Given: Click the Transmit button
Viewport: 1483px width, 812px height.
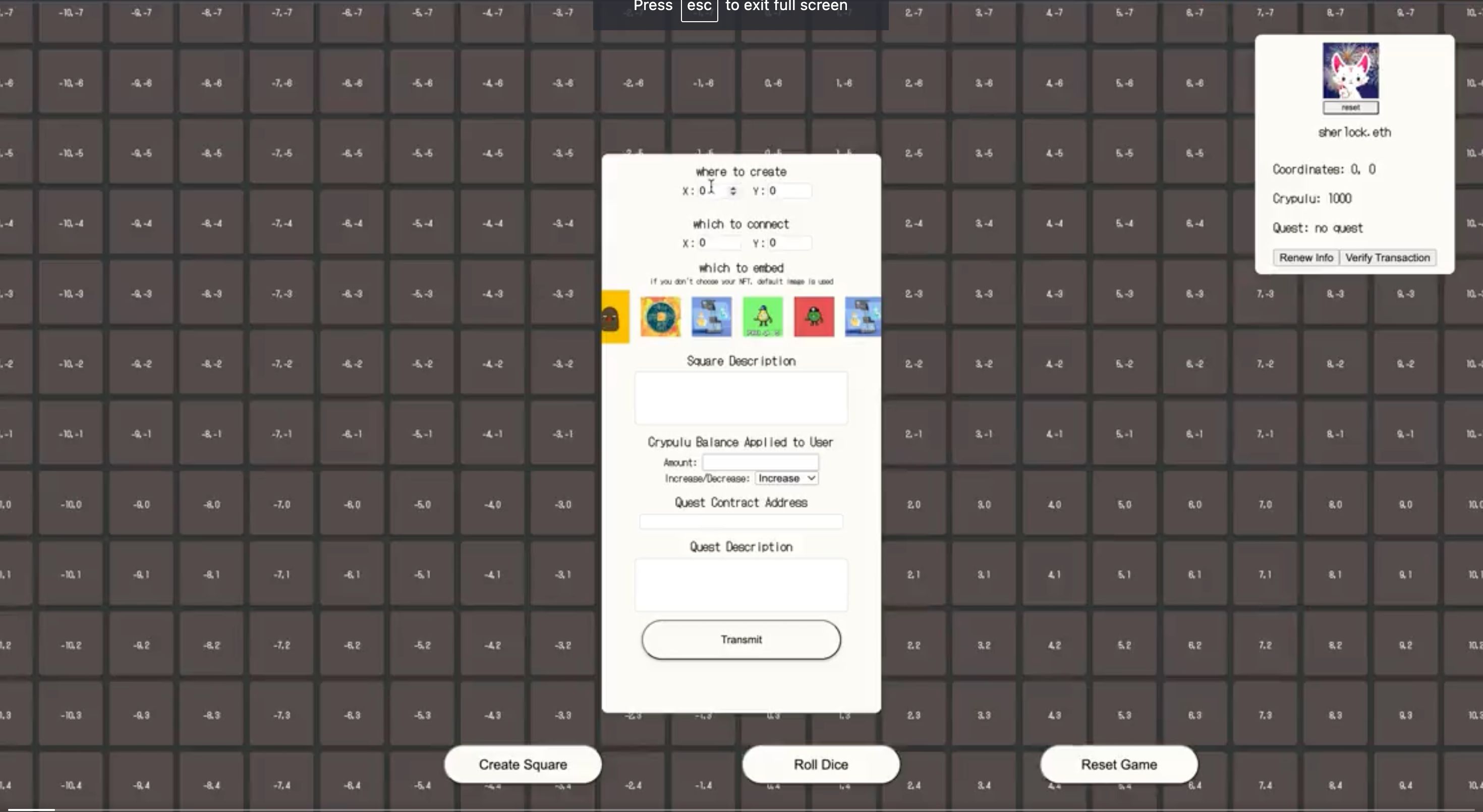Looking at the screenshot, I should [741, 640].
